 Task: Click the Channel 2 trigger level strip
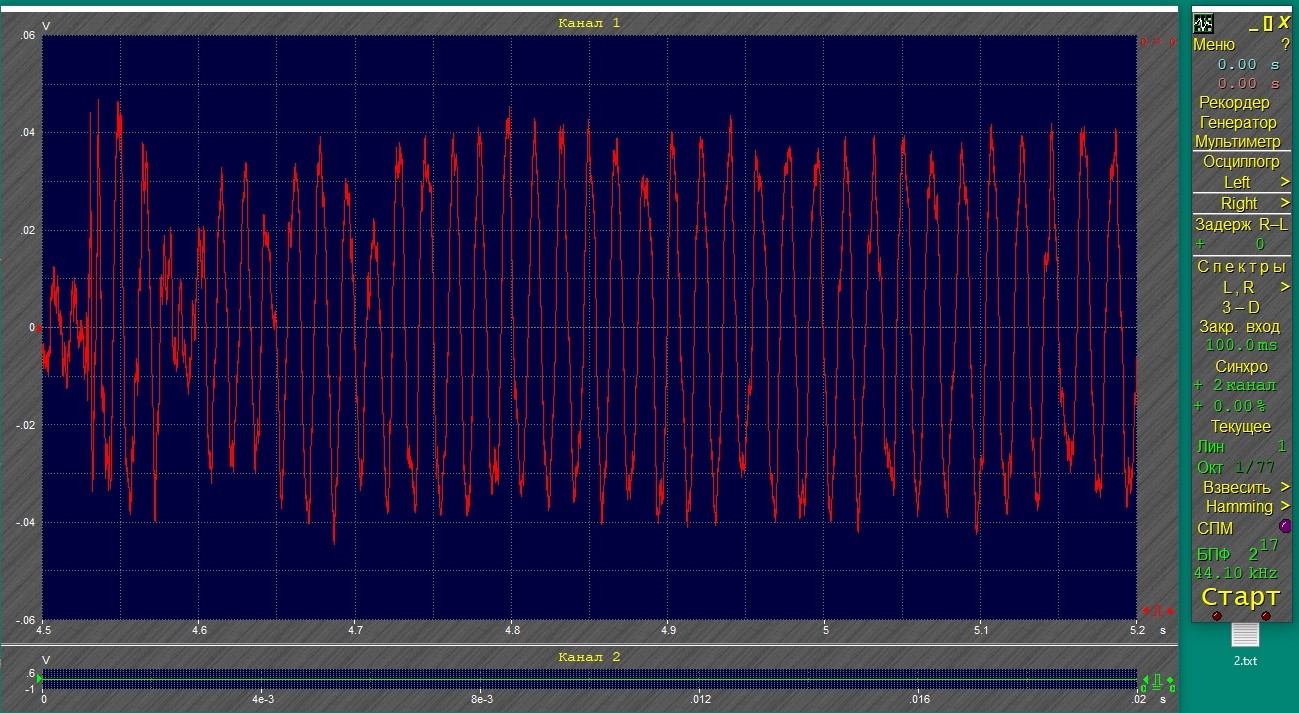click(590, 678)
